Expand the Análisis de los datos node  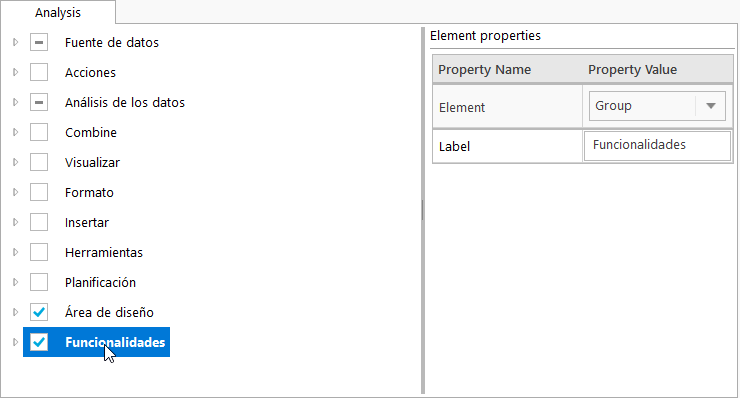[x=16, y=102]
